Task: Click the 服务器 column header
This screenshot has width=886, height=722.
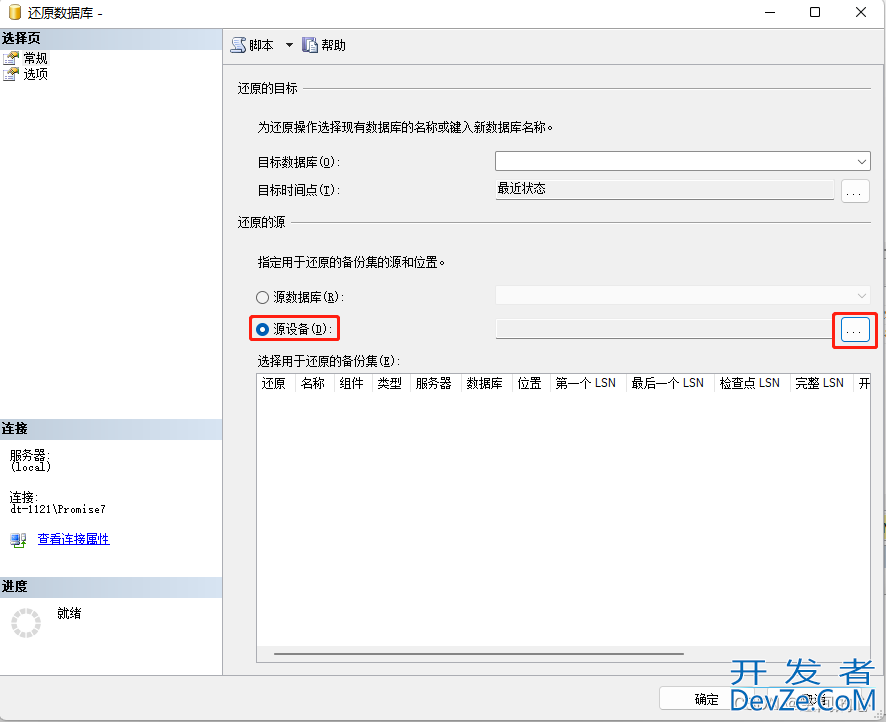Action: 436,384
